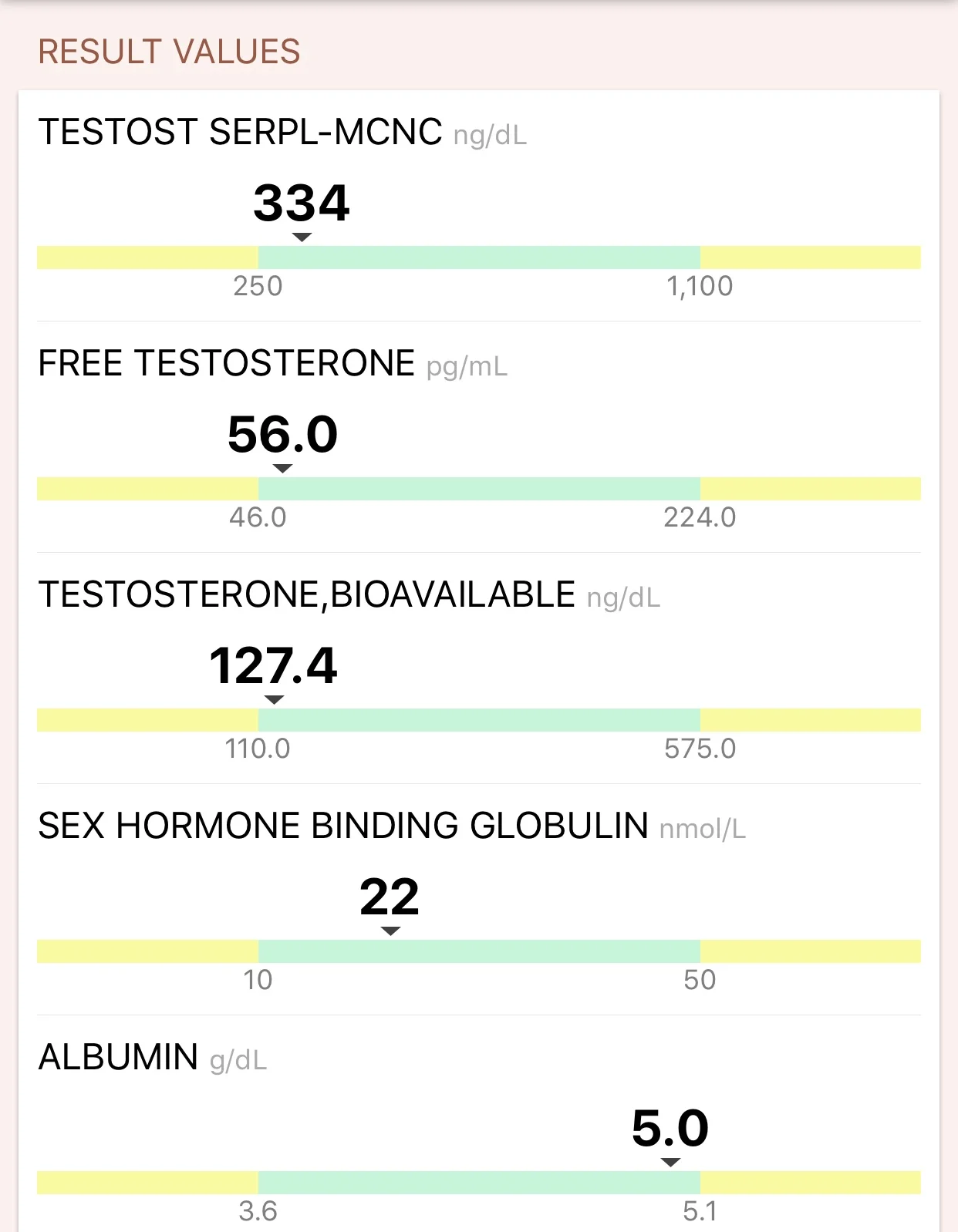Click the marker triangle under 334
Viewport: 958px width, 1232px height.
tap(302, 237)
